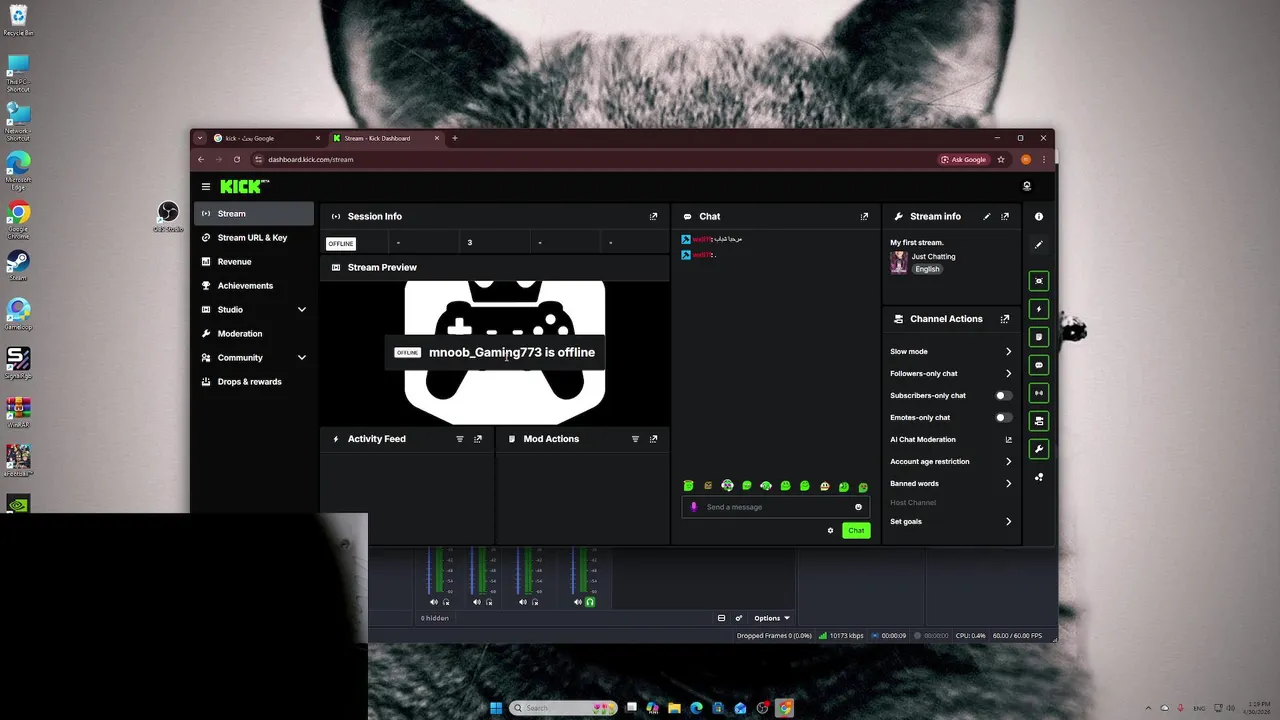1280x720 pixels.
Task: Open the profile avatar in the Kick header
Action: [x=1026, y=186]
